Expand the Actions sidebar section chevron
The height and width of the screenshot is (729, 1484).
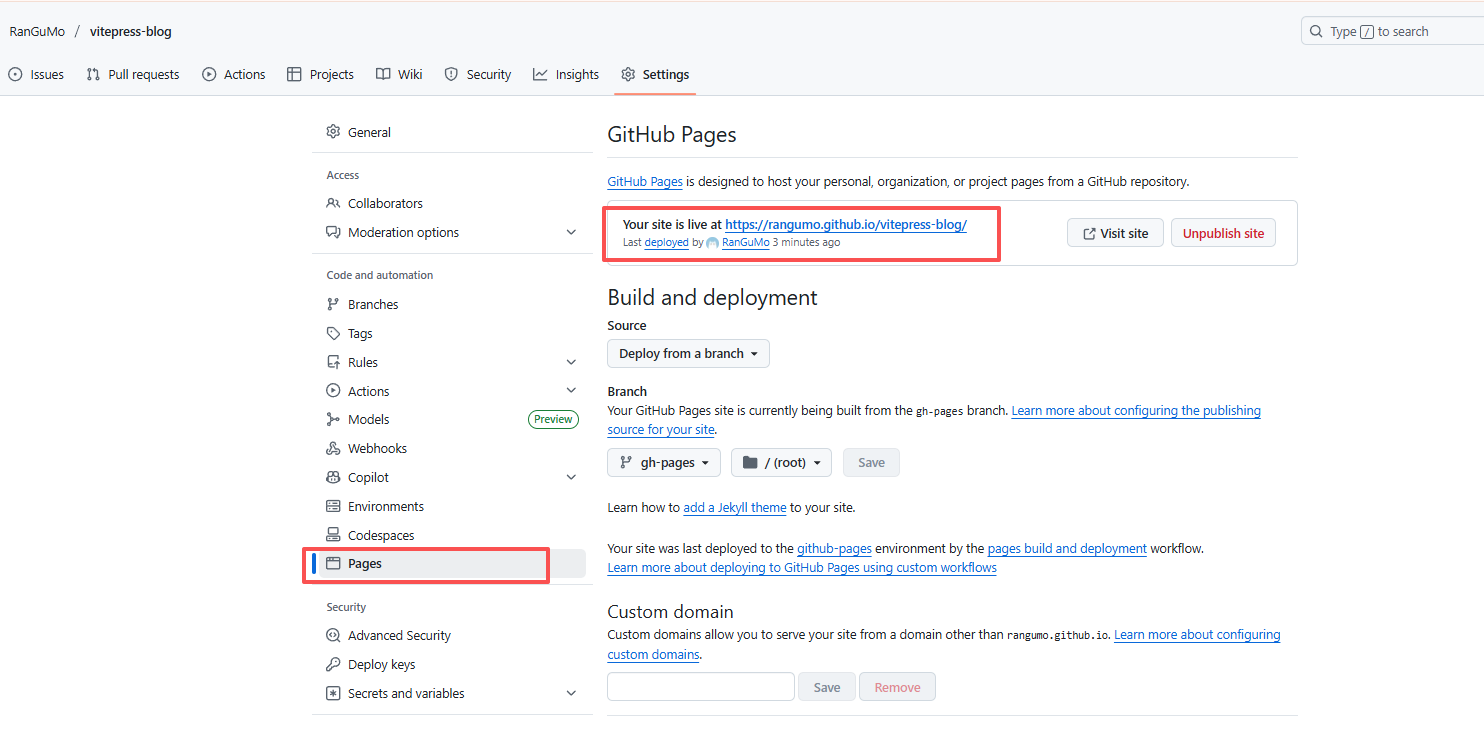571,391
